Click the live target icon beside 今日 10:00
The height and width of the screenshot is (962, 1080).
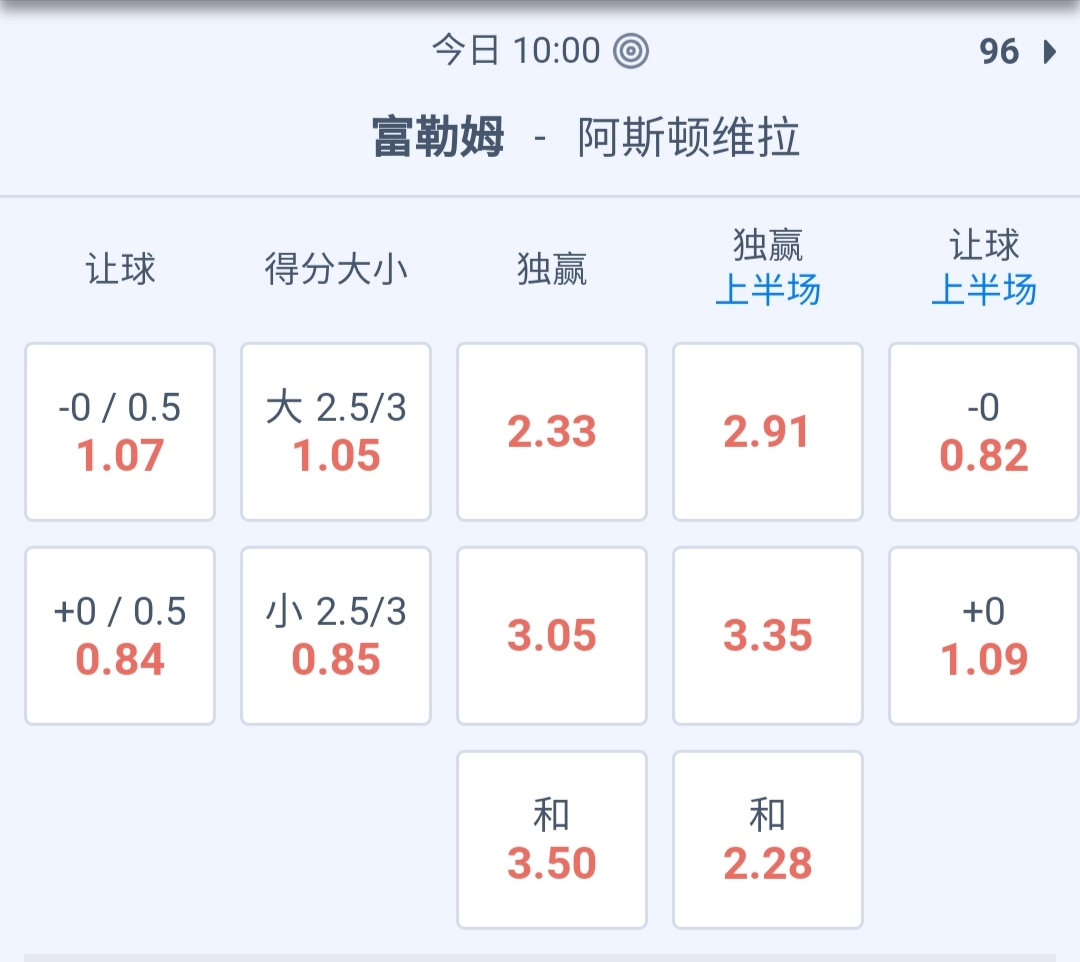click(631, 51)
